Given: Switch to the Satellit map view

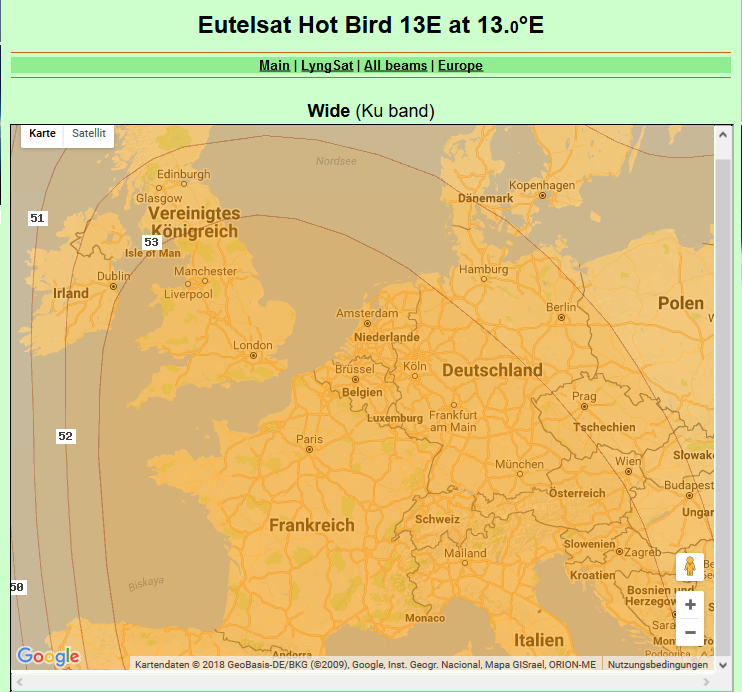Looking at the screenshot, I should pyautogui.click(x=89, y=134).
